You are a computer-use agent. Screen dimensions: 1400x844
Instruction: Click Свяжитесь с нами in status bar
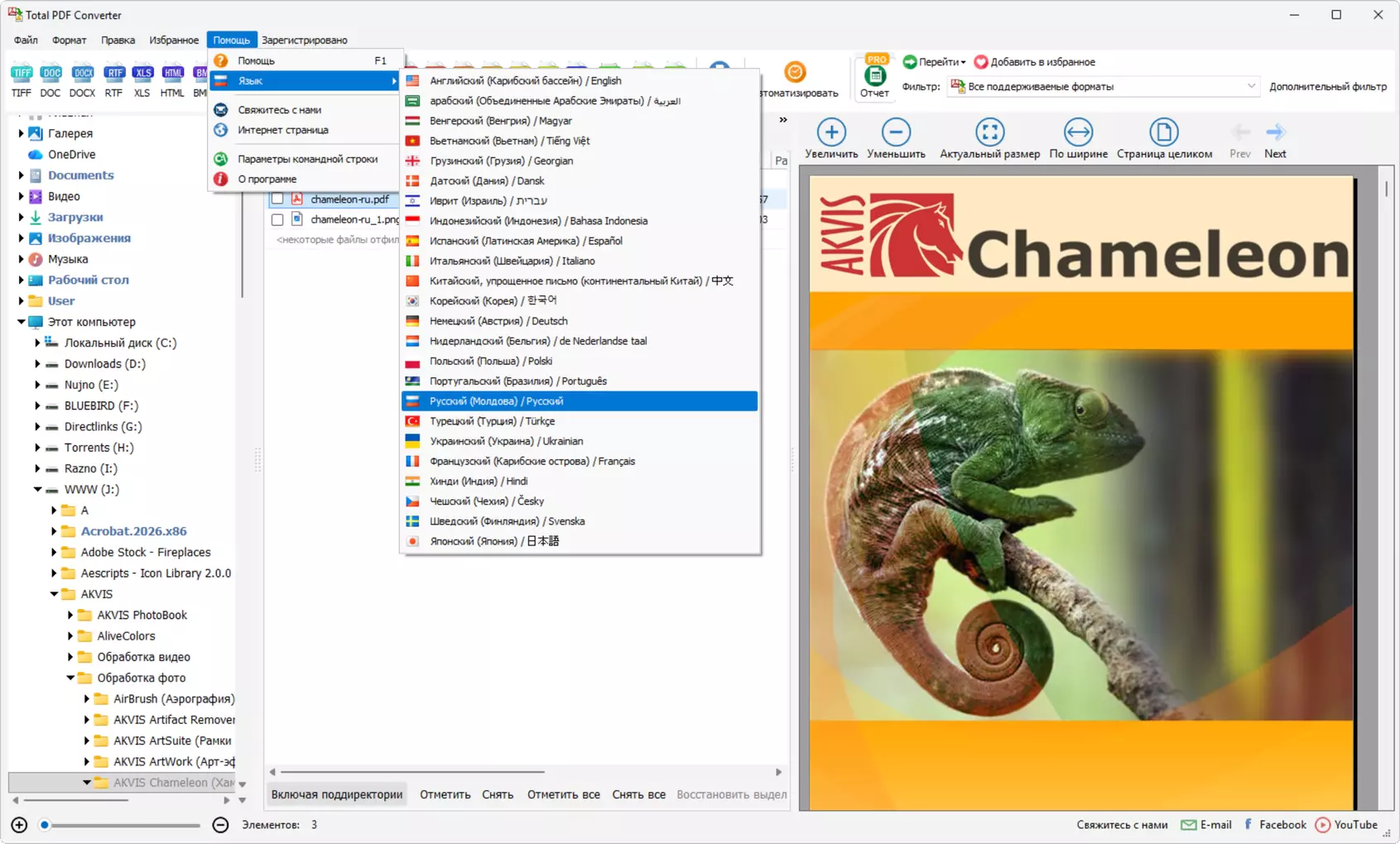(x=1122, y=825)
